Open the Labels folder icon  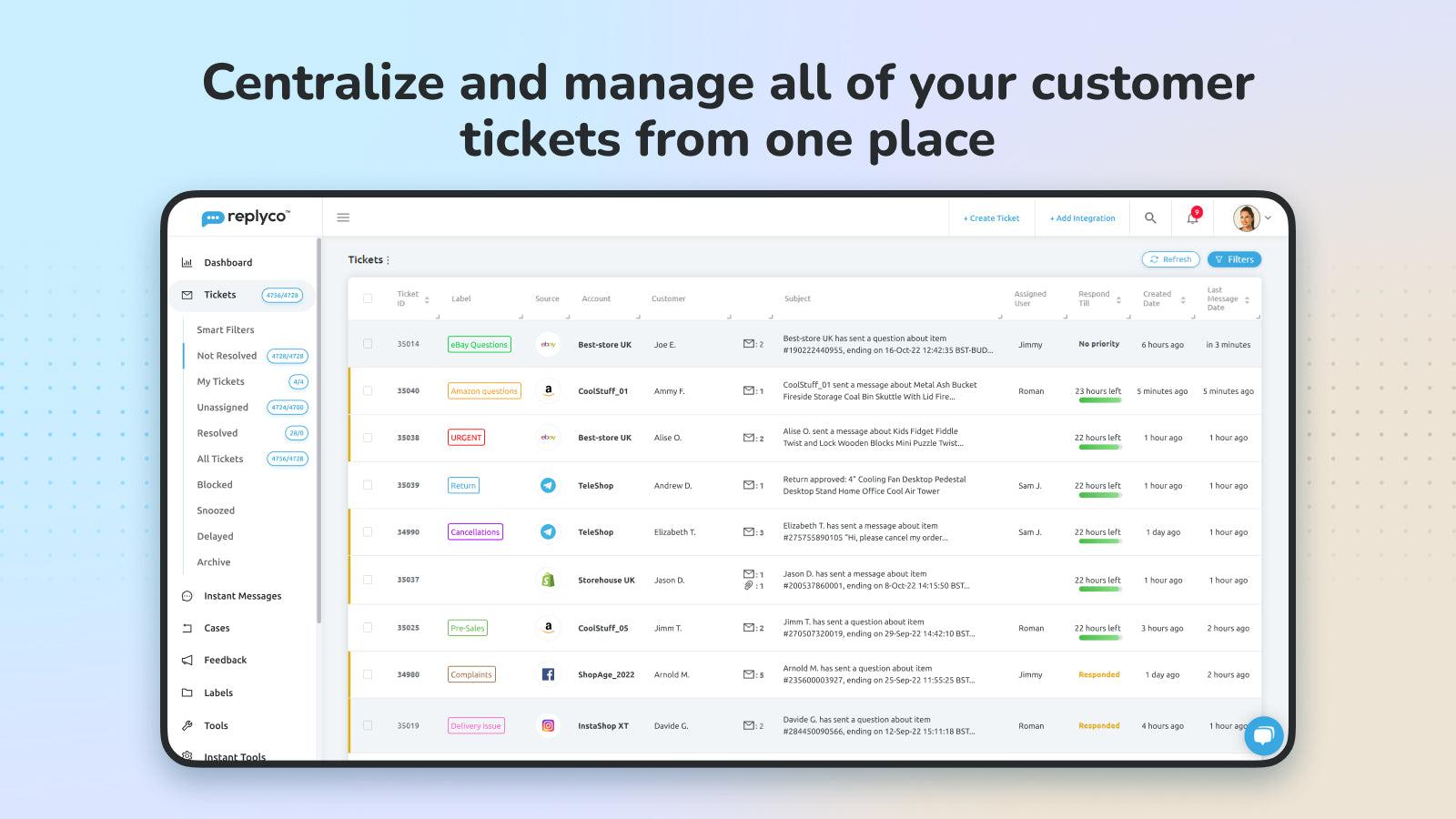point(187,693)
